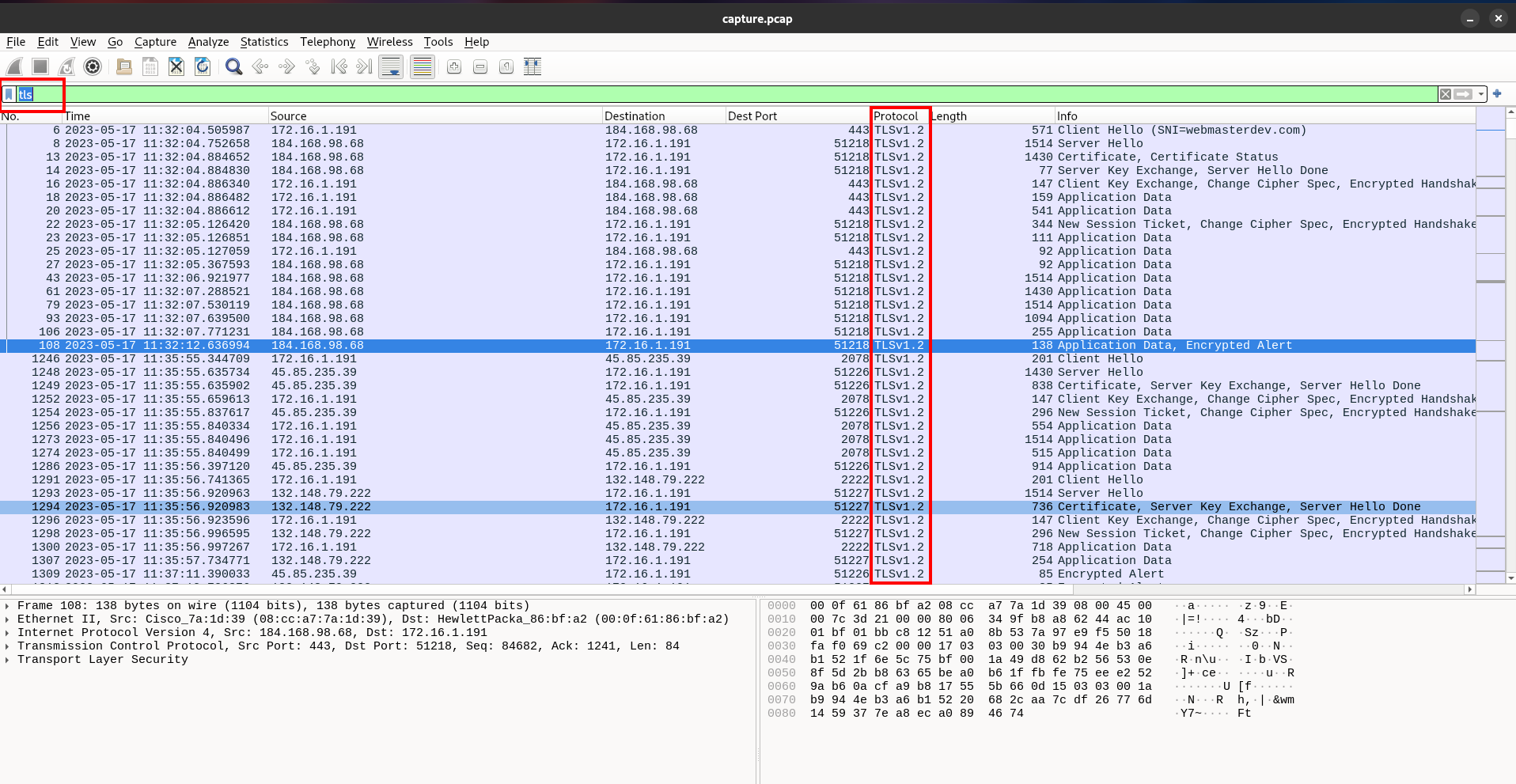Click the packet list vertical scroll up arrow
Screen dimensions: 1516x784
click(x=1510, y=112)
